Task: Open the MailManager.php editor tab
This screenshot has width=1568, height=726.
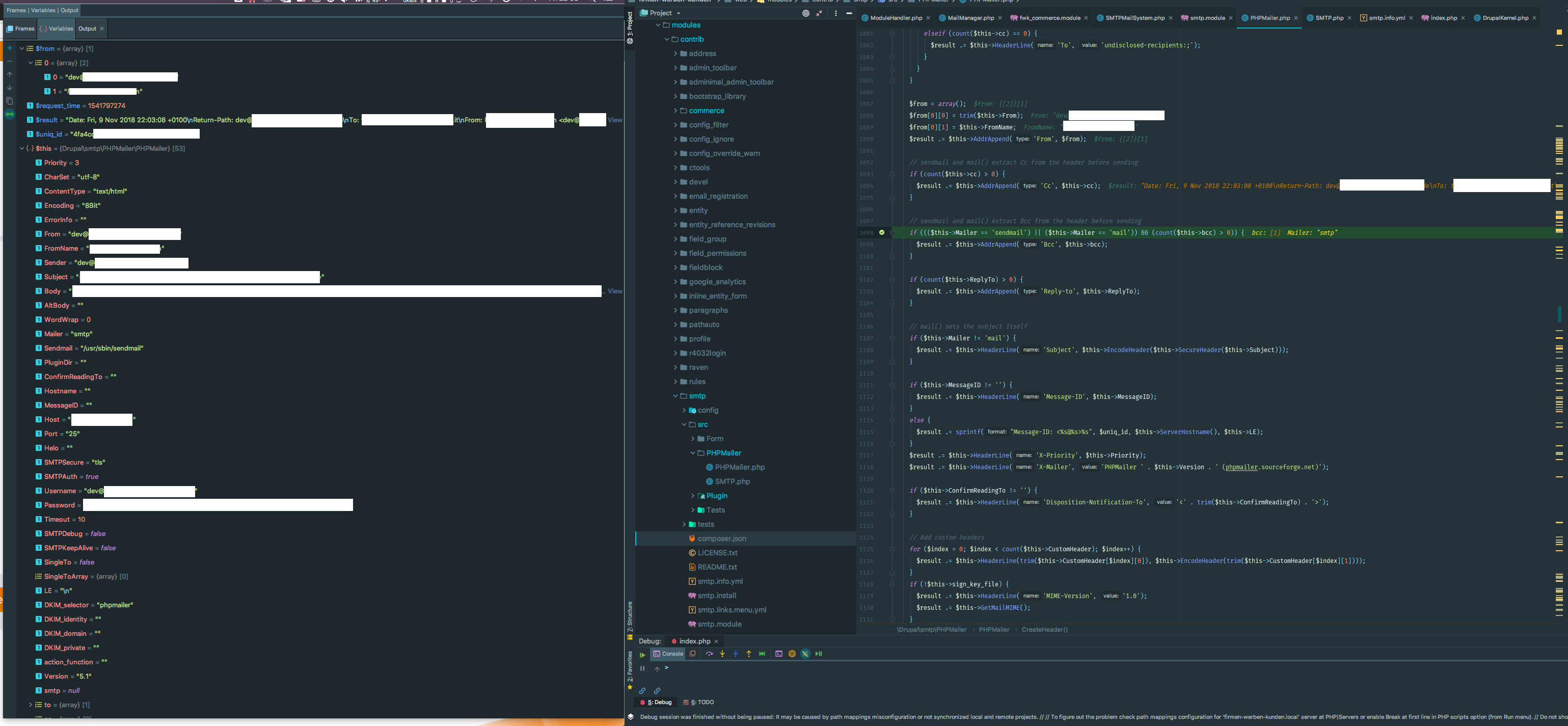Action: pyautogui.click(x=970, y=18)
